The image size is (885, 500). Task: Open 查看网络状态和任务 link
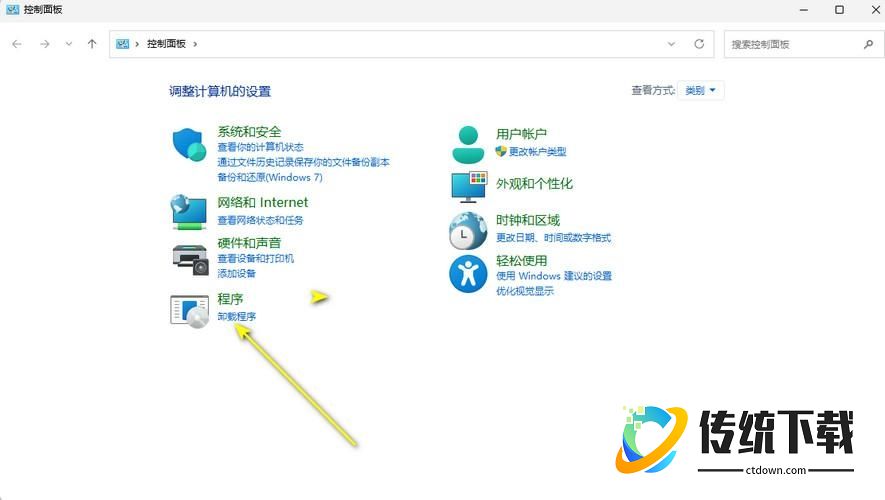[261, 220]
